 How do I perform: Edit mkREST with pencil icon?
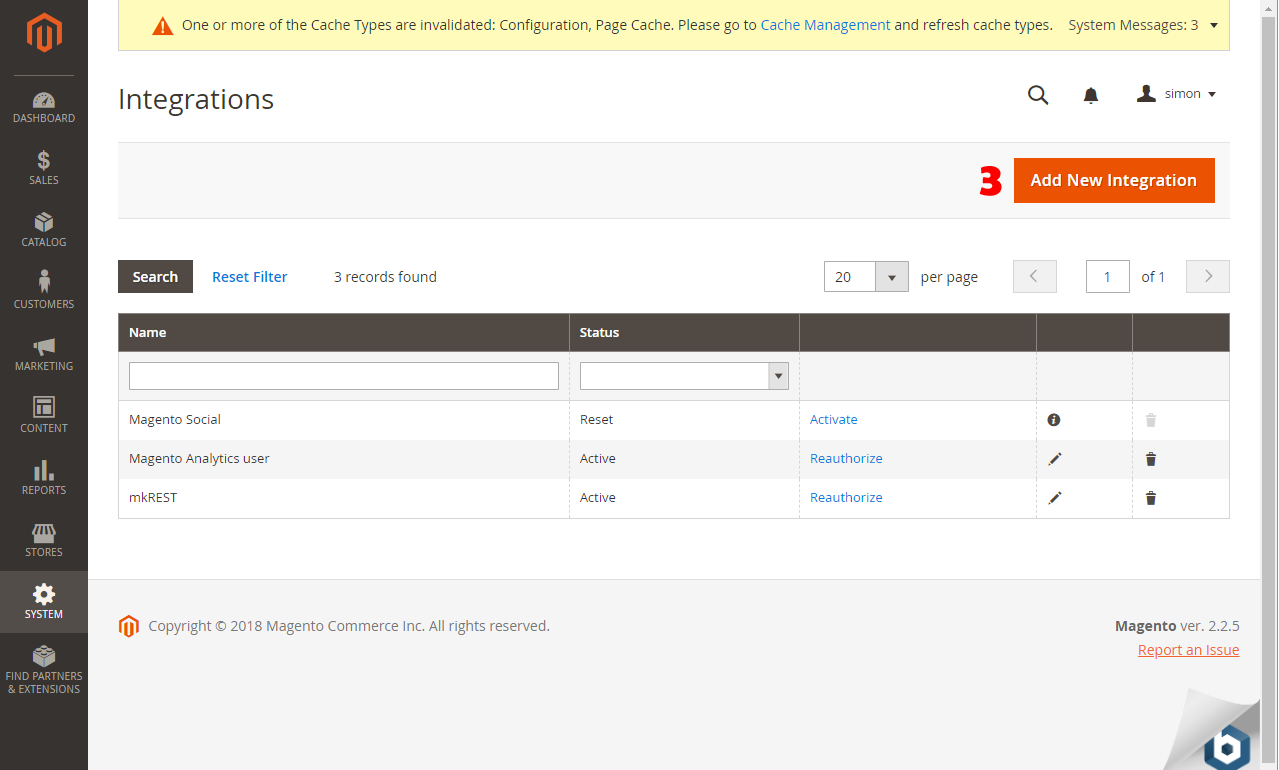(x=1054, y=498)
